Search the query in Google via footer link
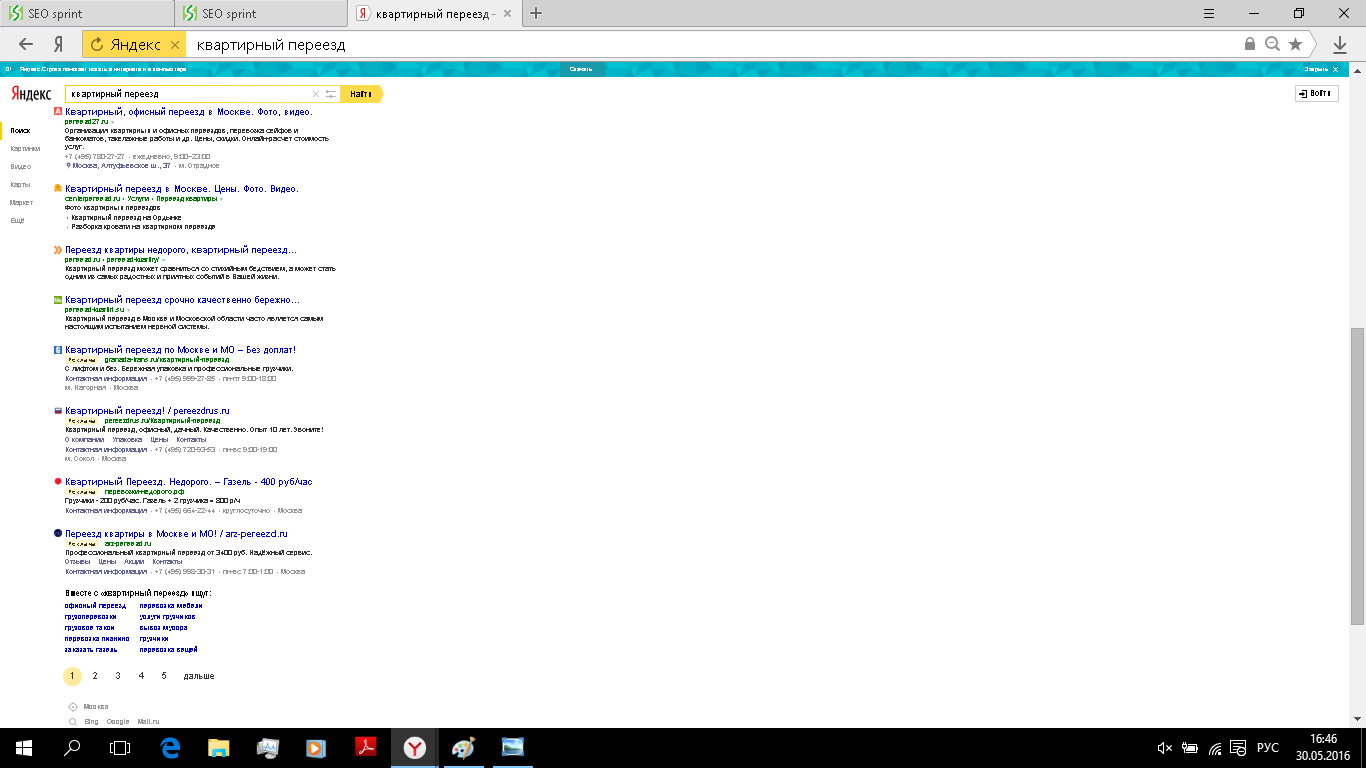The height and width of the screenshot is (768, 1366). tap(118, 721)
